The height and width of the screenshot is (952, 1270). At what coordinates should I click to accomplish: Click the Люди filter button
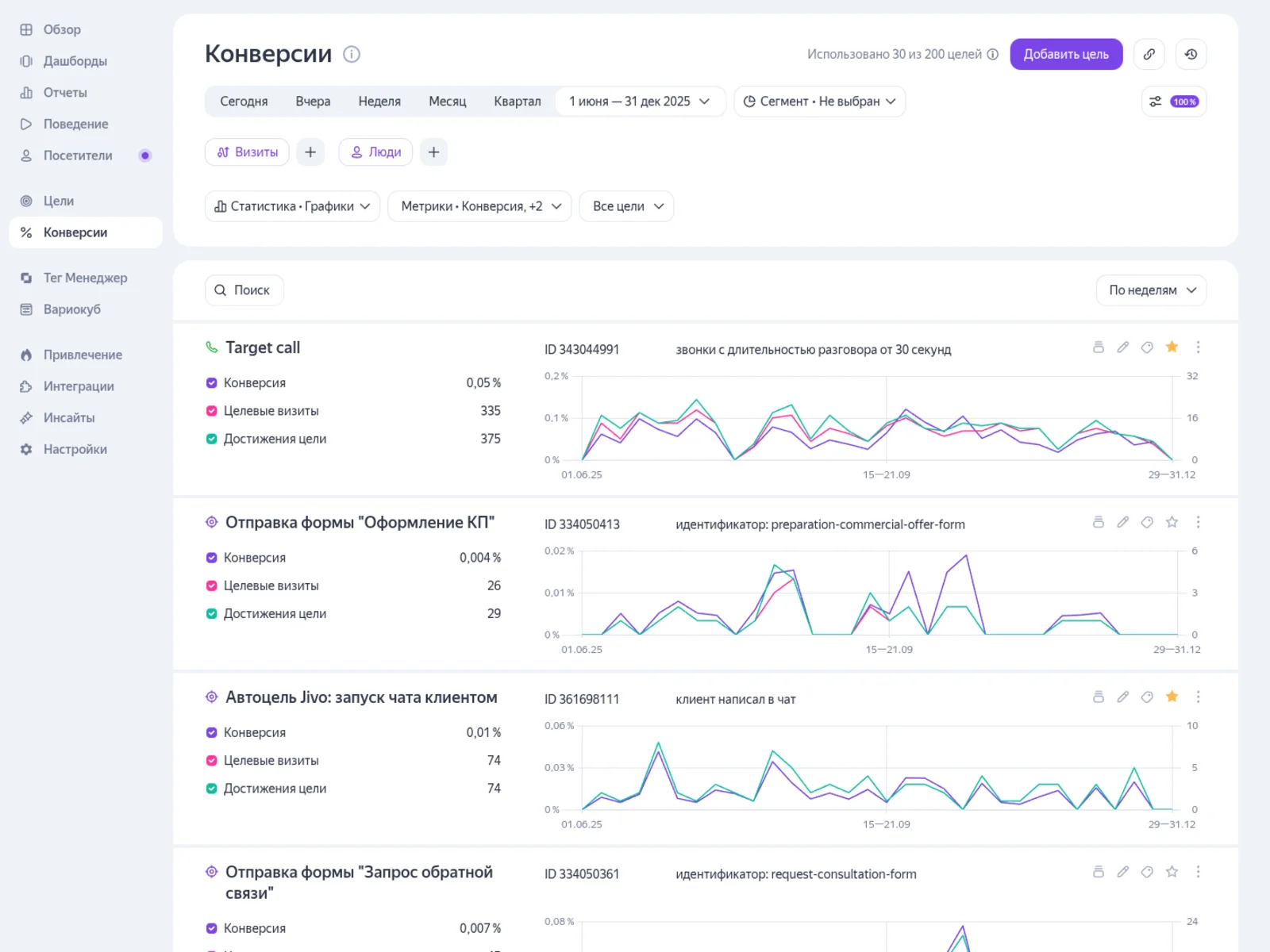(376, 152)
